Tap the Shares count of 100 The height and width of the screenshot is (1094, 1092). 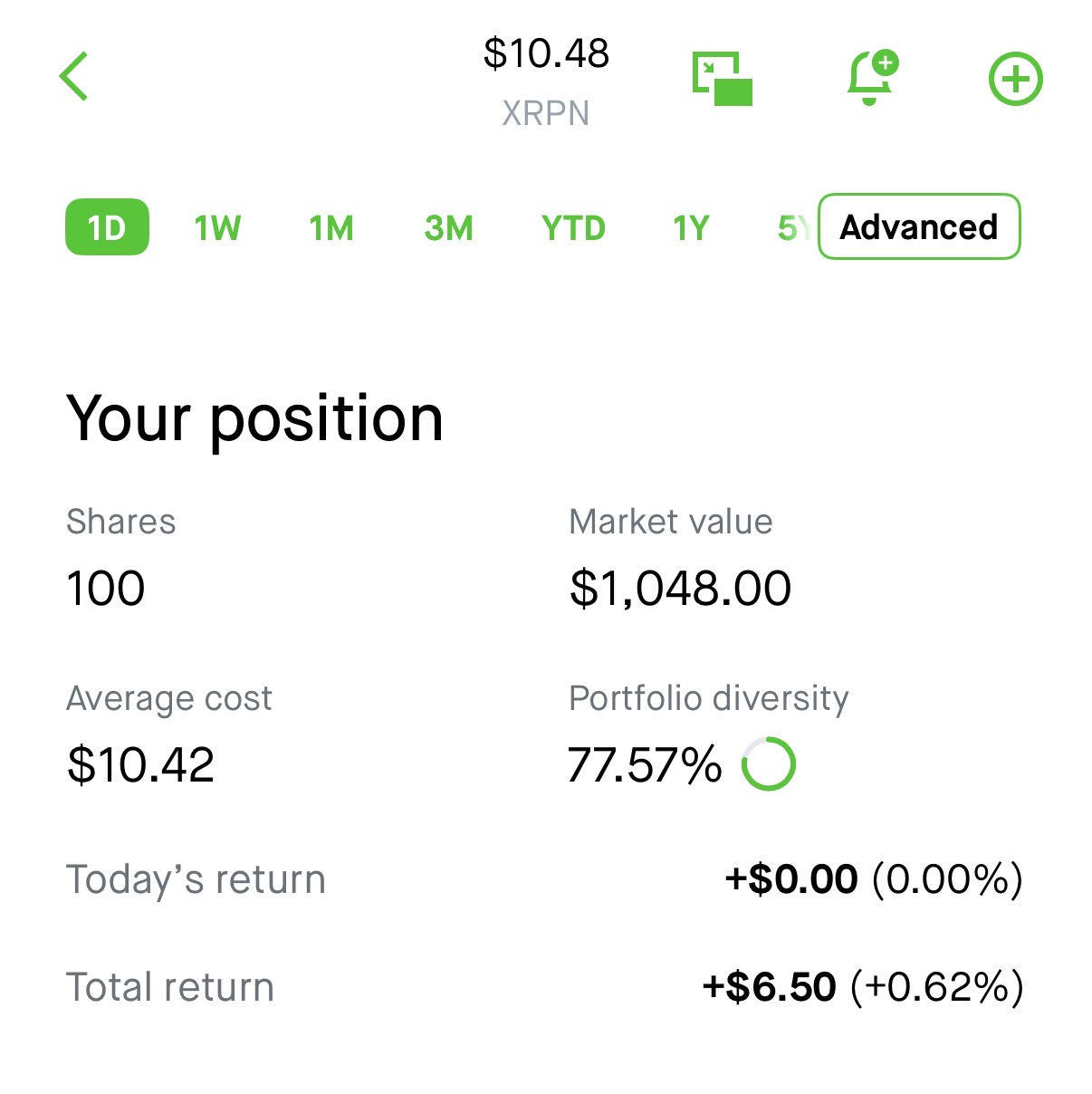[105, 589]
